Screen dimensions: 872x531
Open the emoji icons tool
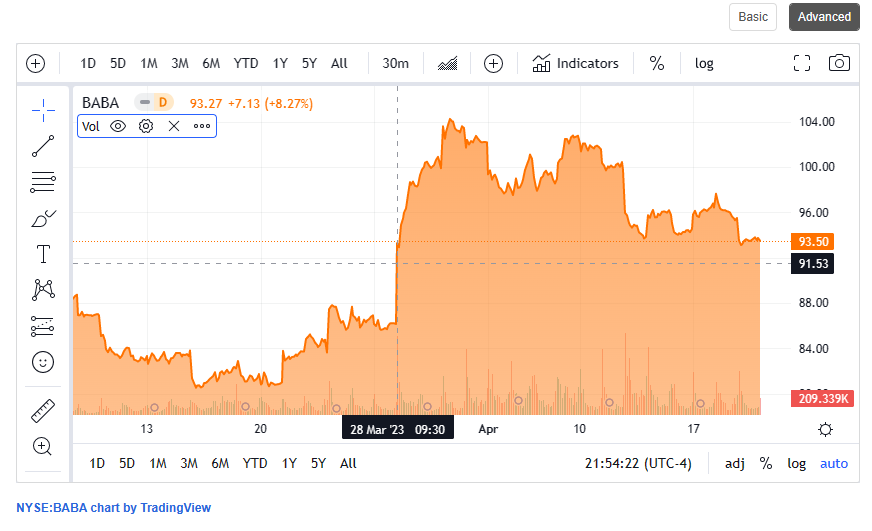coord(43,361)
